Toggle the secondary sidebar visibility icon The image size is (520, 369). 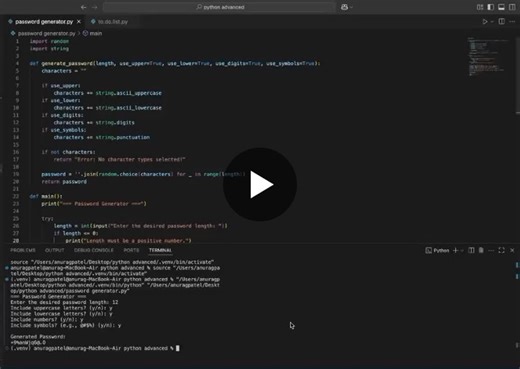point(512,7)
